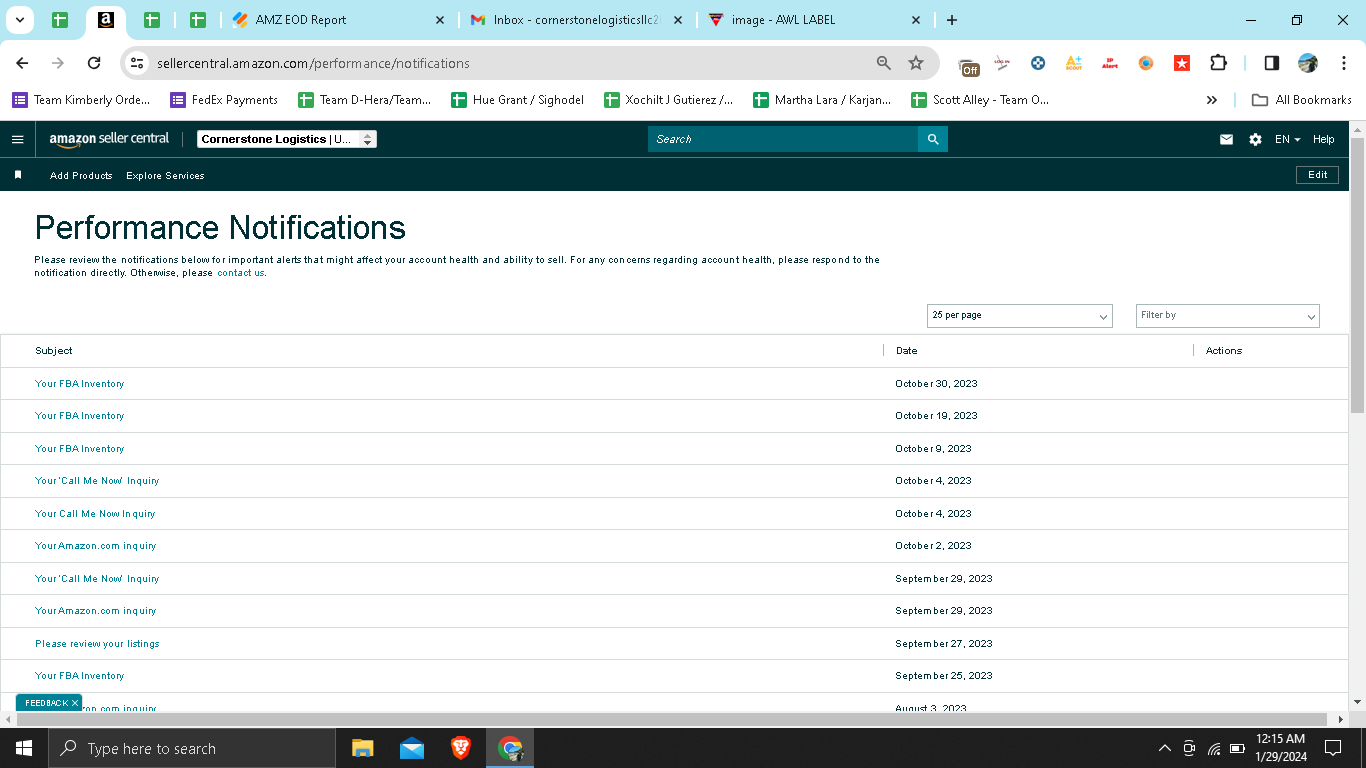This screenshot has width=1366, height=768.
Task: Click Explore Services in the navigation bar
Action: point(165,175)
